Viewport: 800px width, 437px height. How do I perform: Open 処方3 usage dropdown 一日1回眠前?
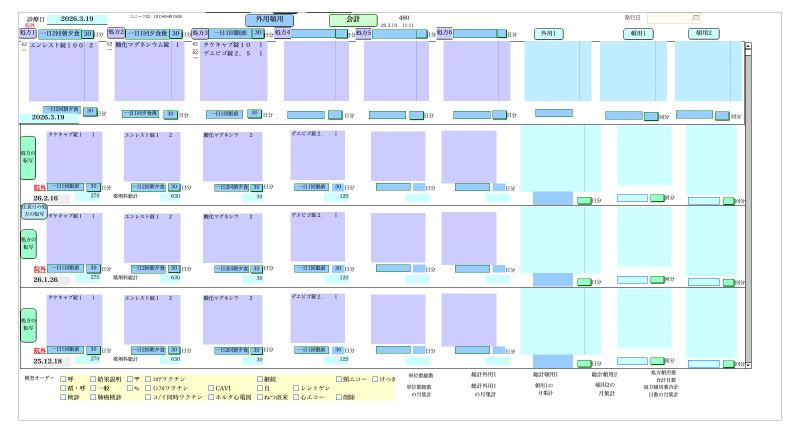click(x=228, y=33)
